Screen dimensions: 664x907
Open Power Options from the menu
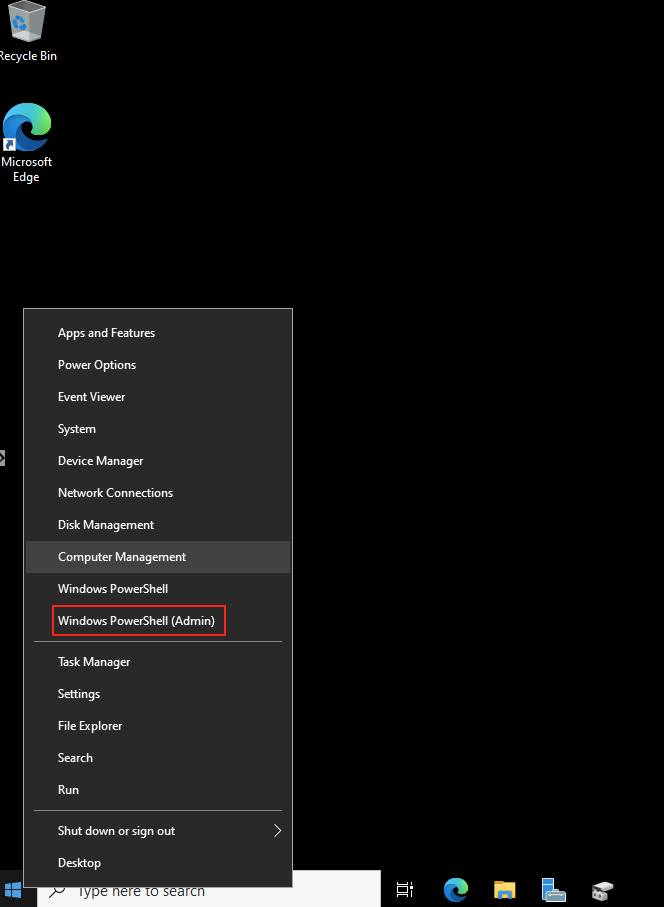pyautogui.click(x=158, y=365)
